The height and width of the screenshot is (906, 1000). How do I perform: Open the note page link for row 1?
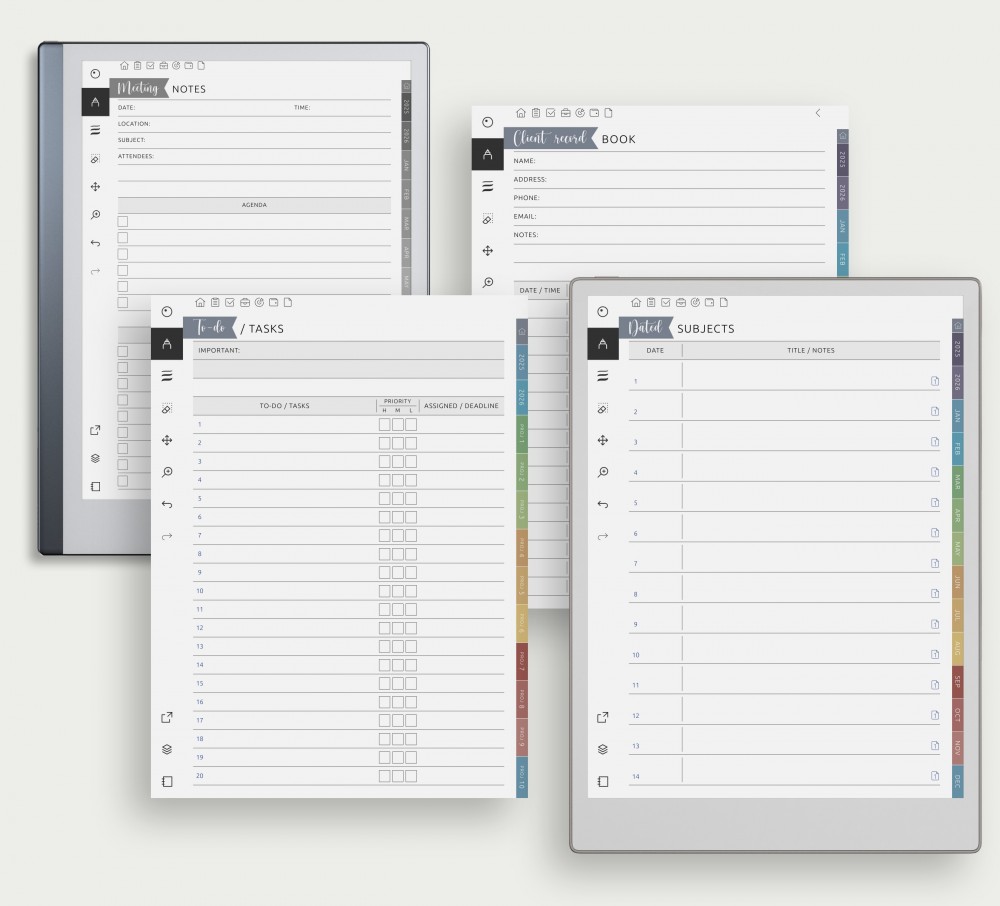click(934, 381)
